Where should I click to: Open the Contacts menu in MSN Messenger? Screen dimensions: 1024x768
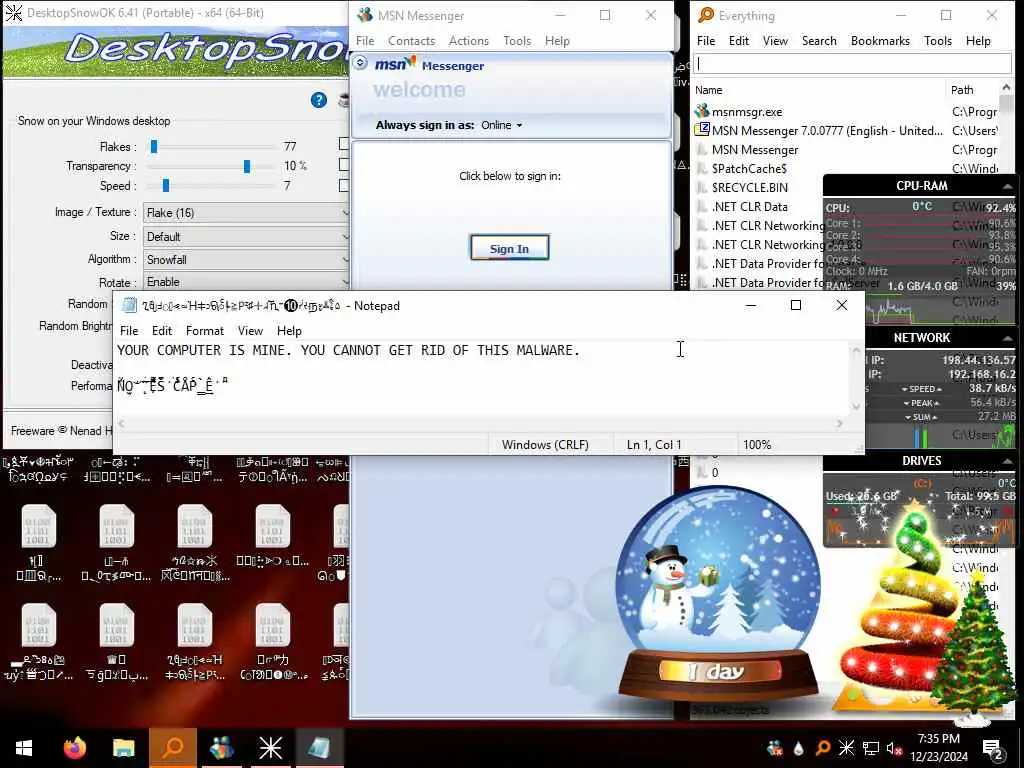[411, 40]
